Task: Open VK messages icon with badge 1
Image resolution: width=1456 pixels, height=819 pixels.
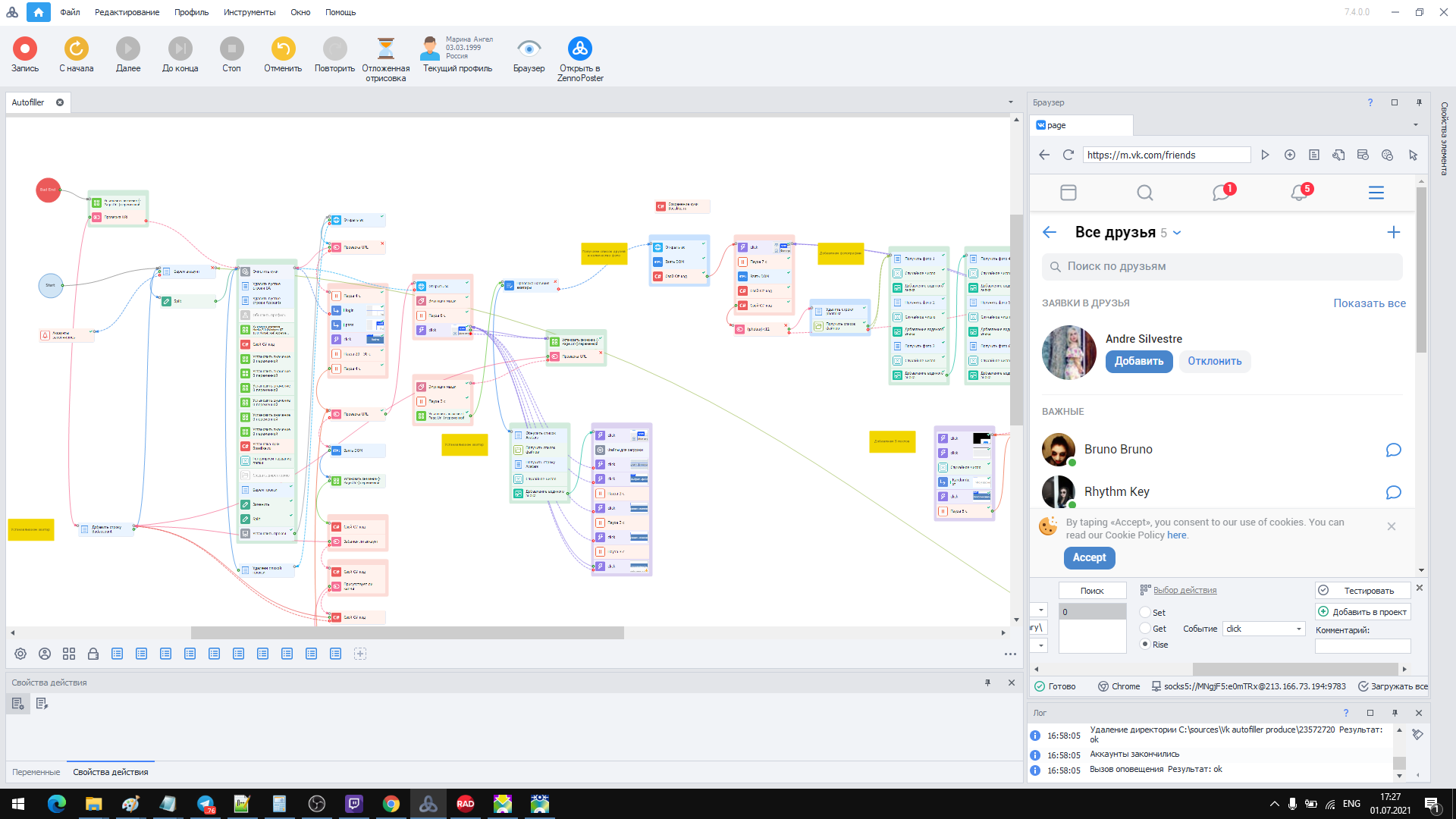Action: 1222,192
